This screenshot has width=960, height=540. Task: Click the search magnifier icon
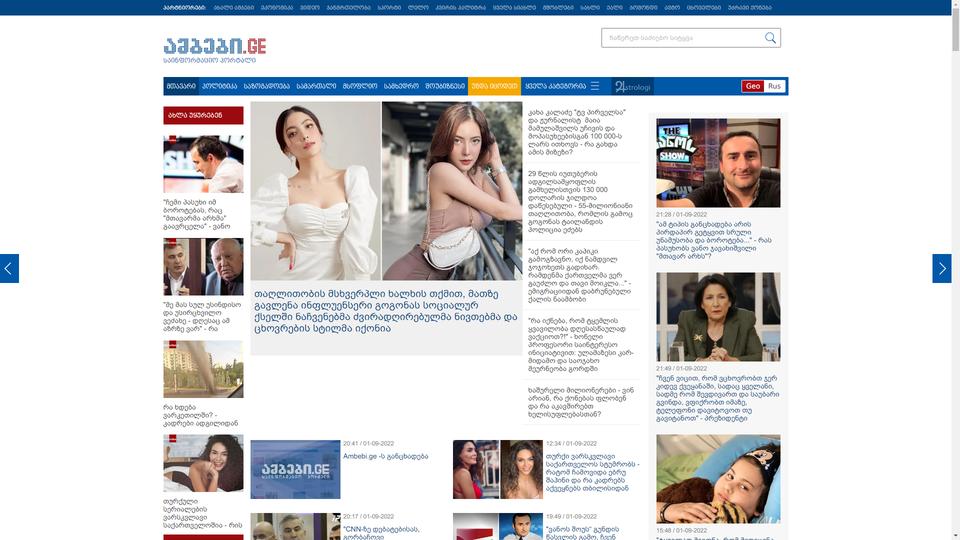[x=770, y=38]
